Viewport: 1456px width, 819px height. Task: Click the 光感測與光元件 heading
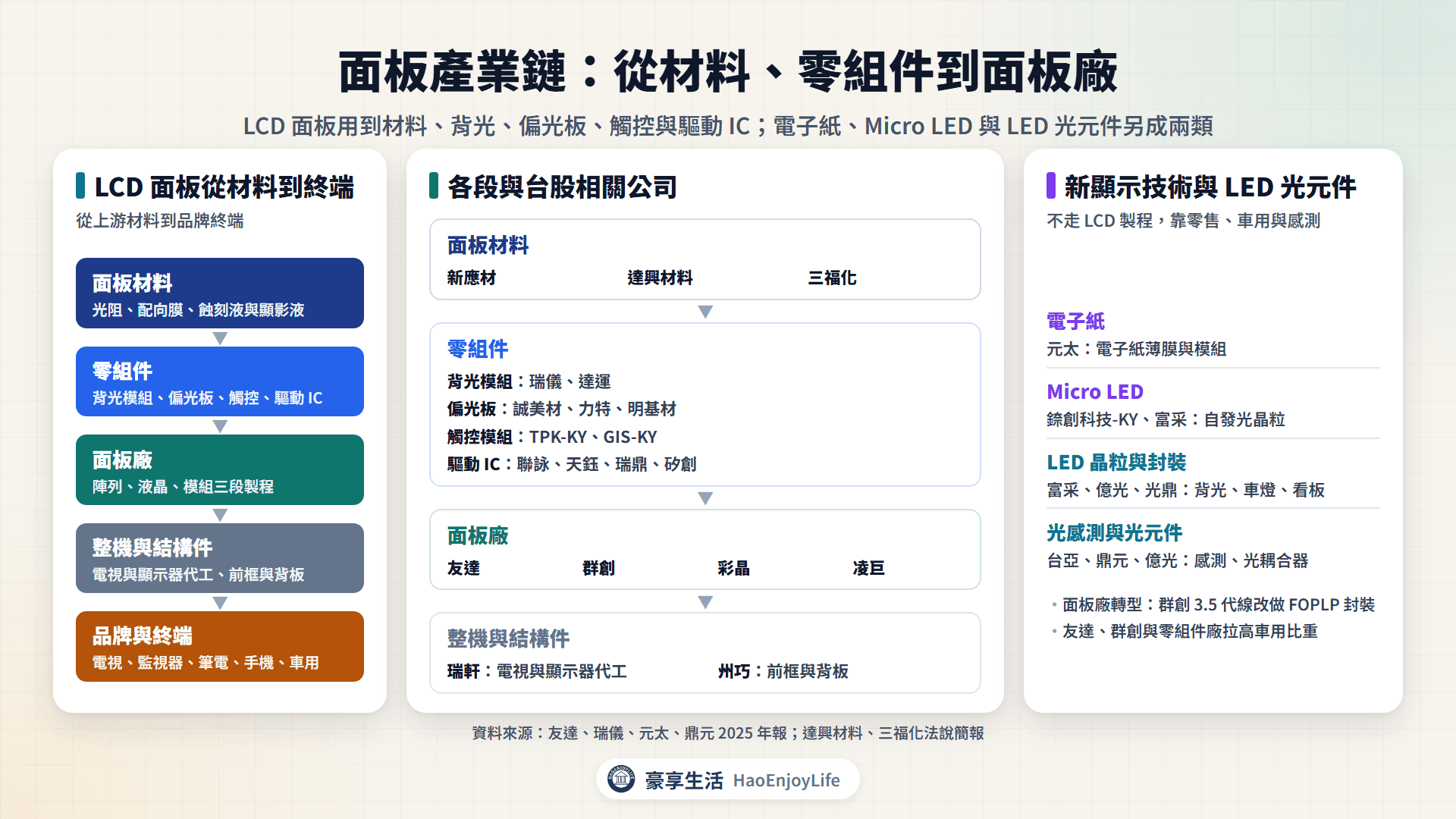1114,533
